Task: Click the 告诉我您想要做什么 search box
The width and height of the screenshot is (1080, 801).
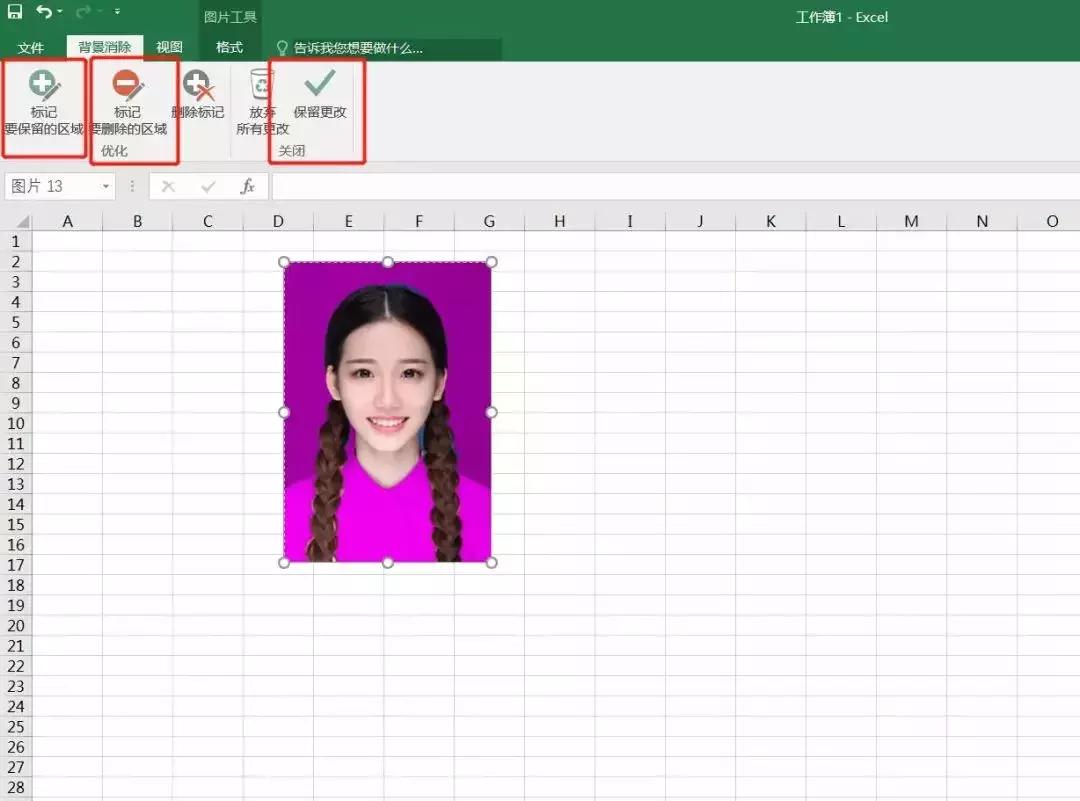Action: coord(386,48)
